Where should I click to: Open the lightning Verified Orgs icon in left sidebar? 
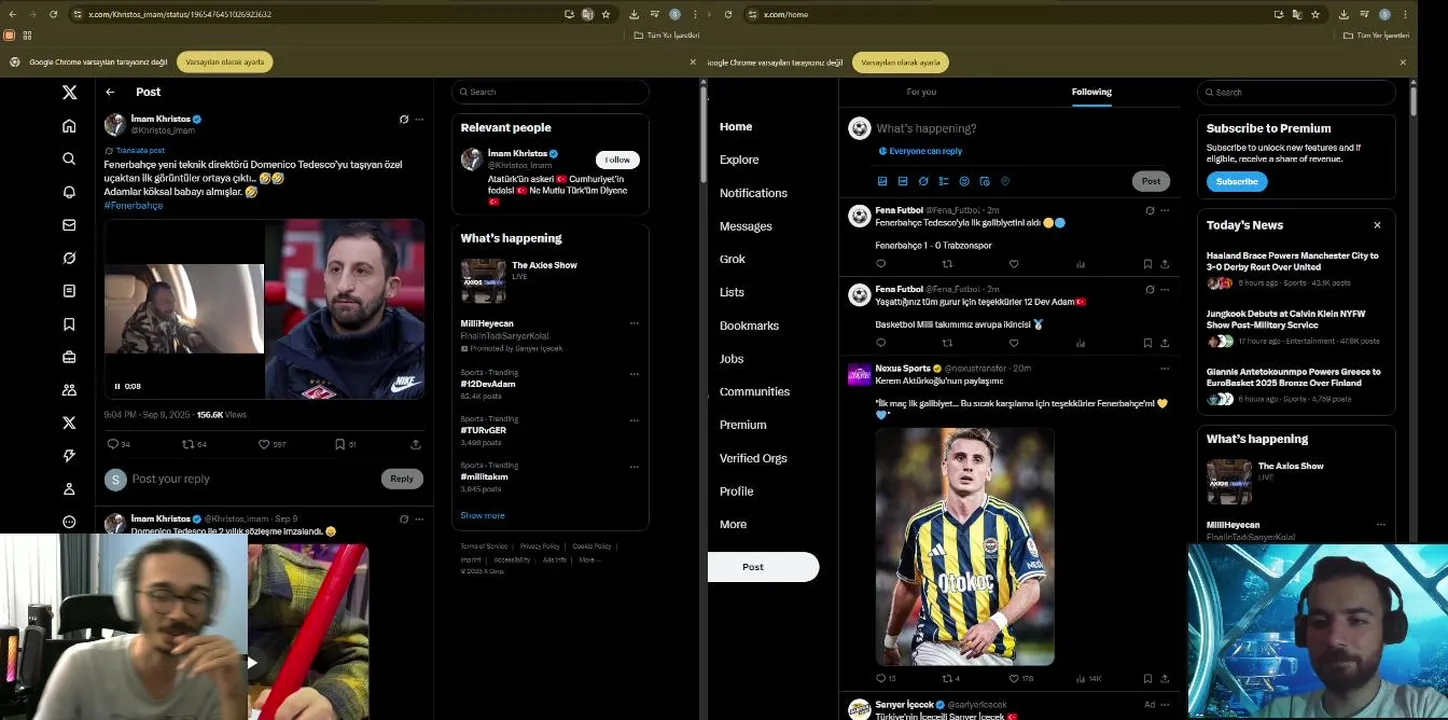point(69,456)
